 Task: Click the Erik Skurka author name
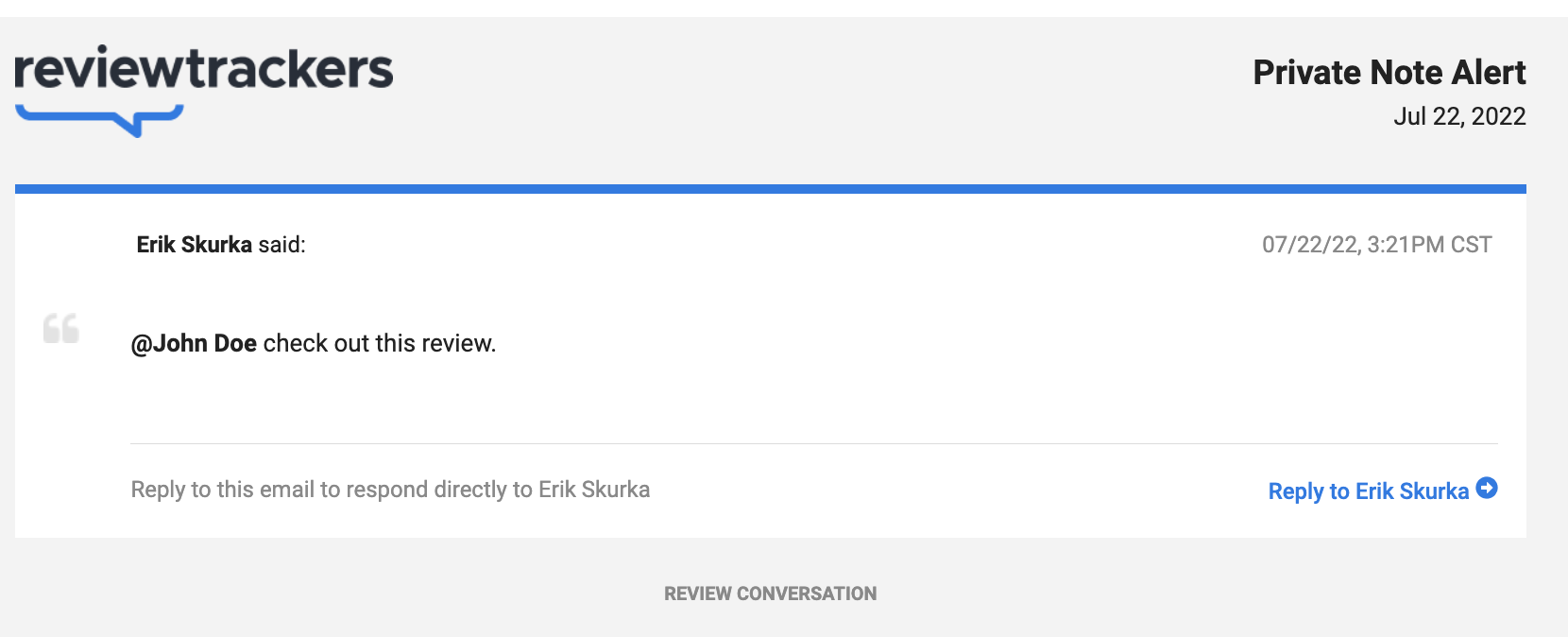point(195,245)
